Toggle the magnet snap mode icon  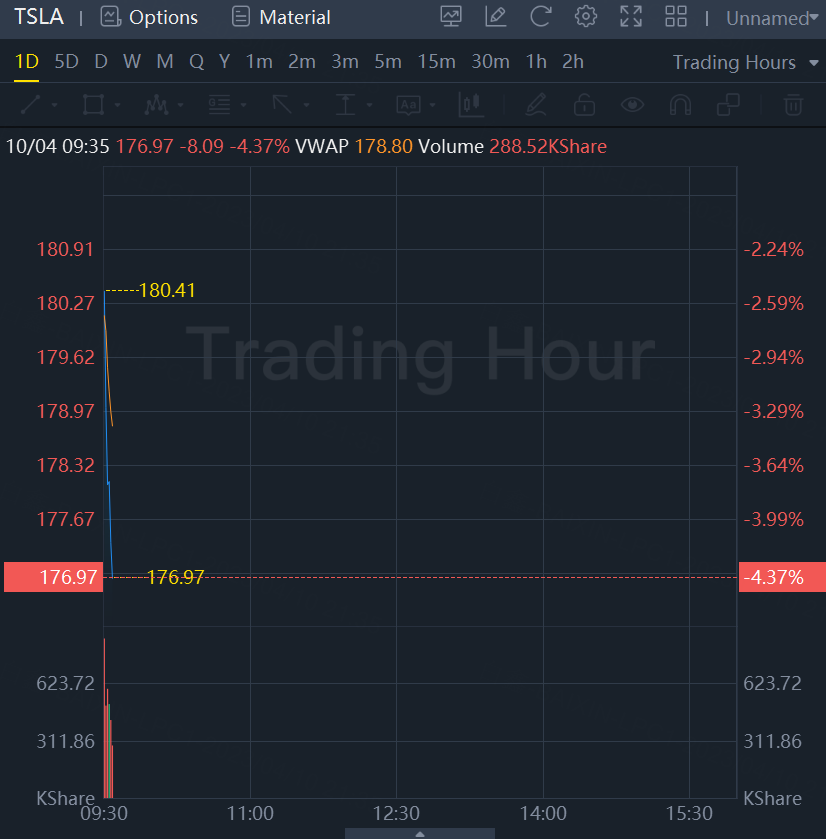pyautogui.click(x=680, y=104)
